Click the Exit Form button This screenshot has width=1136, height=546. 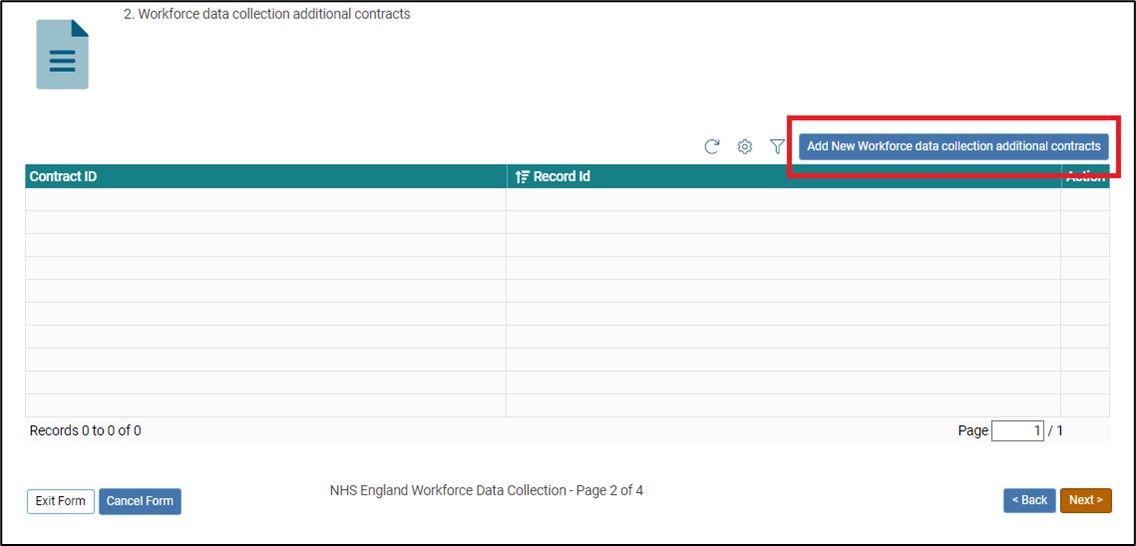[61, 501]
